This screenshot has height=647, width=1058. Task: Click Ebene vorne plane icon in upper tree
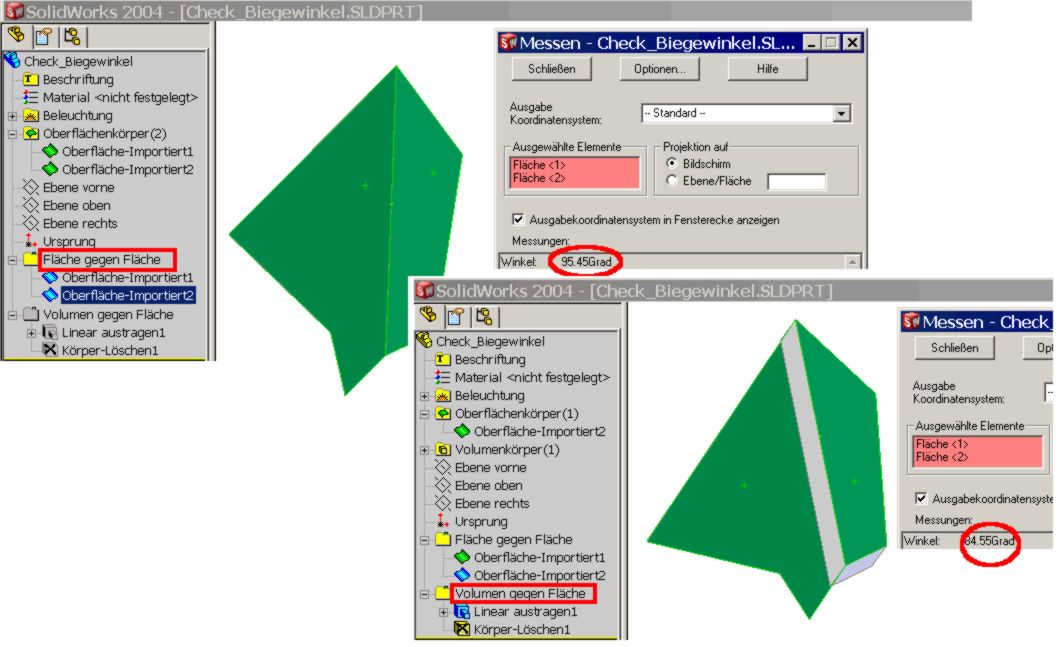tap(31, 187)
